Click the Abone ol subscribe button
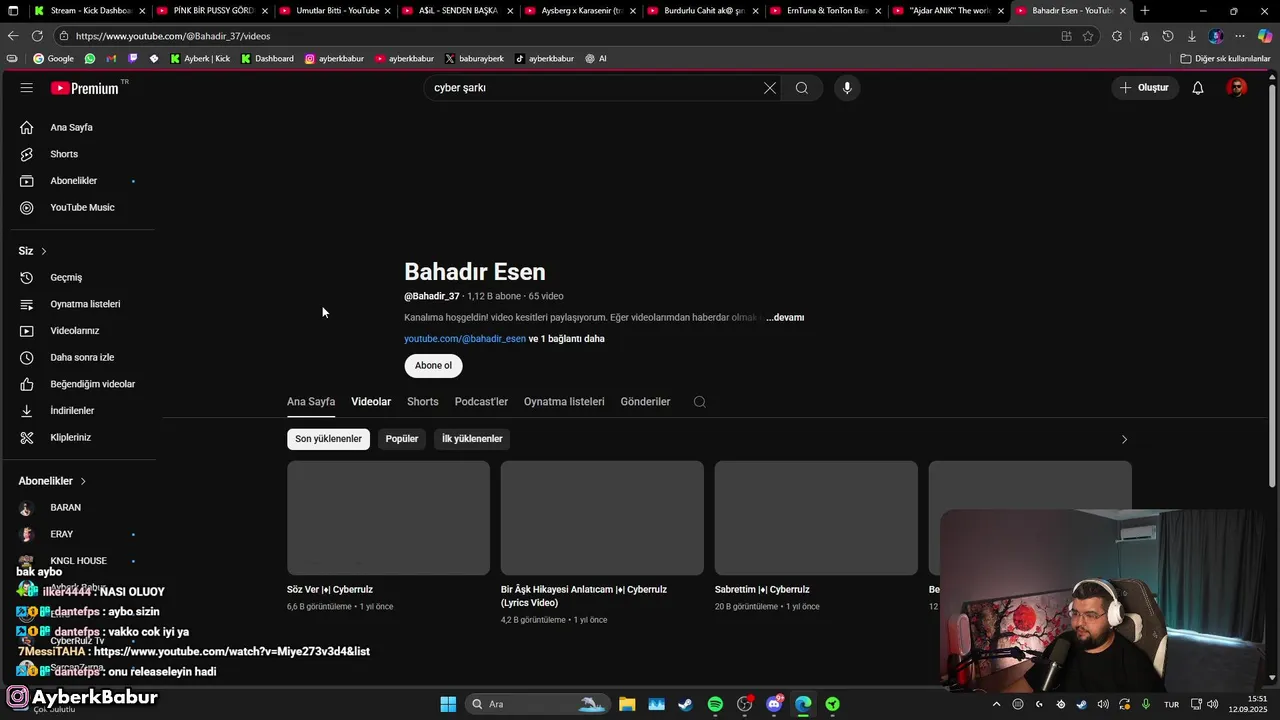The image size is (1280, 720). [433, 366]
